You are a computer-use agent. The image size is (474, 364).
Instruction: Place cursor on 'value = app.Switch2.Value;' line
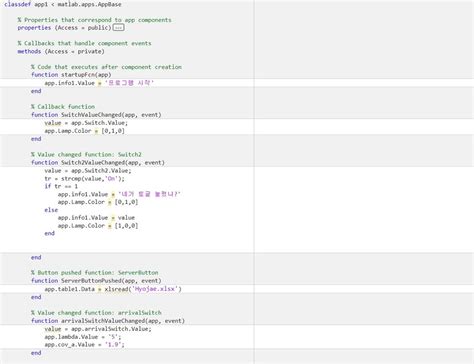pyautogui.click(x=88, y=170)
